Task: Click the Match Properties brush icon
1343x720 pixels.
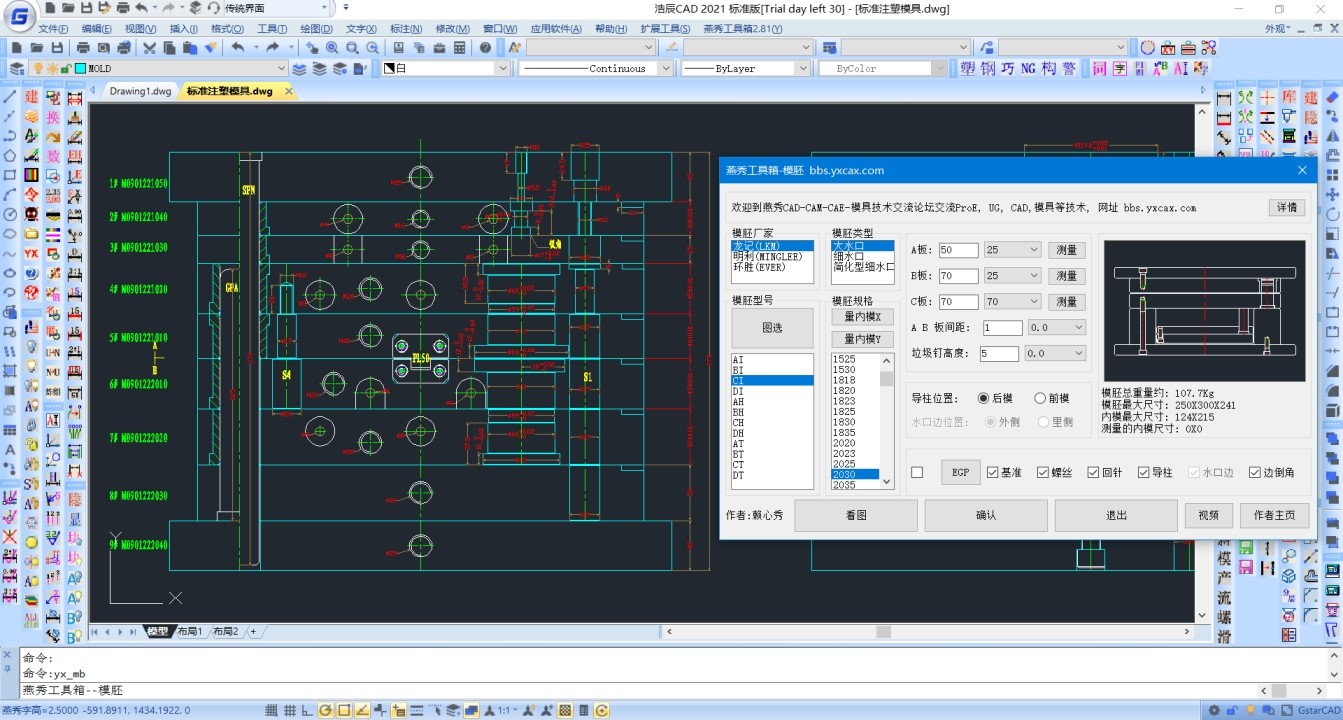Action: pyautogui.click(x=211, y=47)
